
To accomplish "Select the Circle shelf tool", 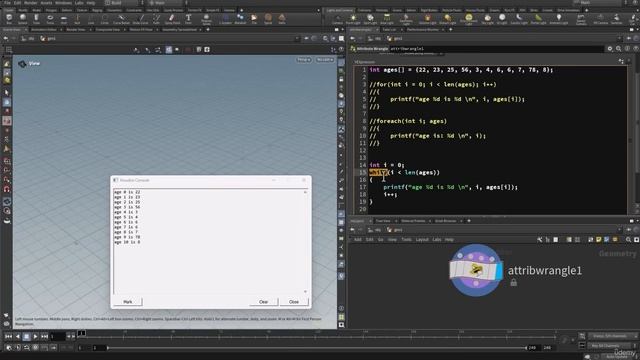I will coord(105,19).
